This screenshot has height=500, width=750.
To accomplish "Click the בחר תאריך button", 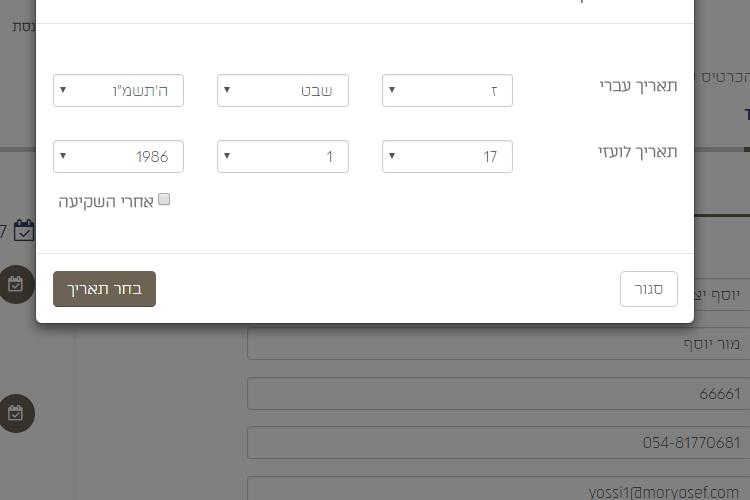I will point(104,289).
